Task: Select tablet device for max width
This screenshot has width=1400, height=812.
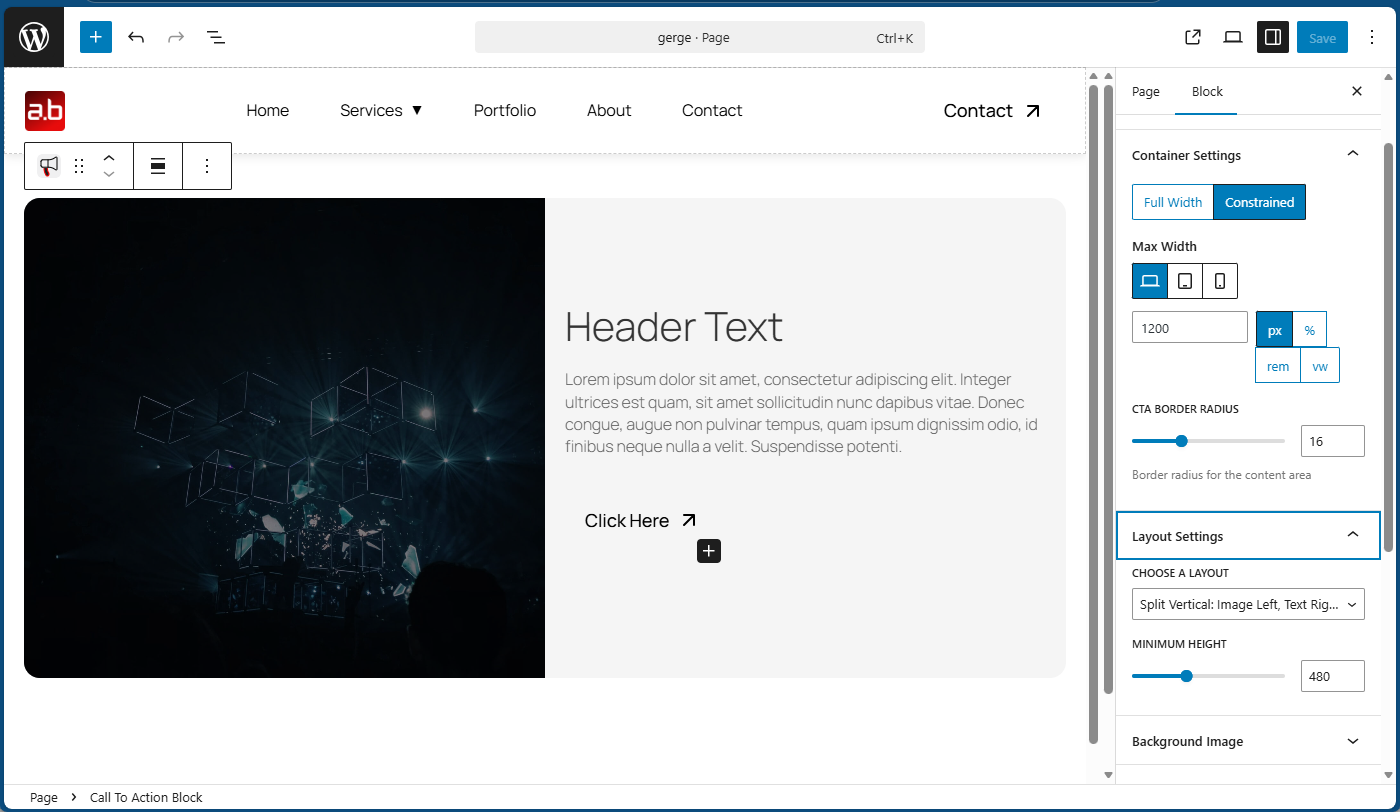Action: point(1185,281)
